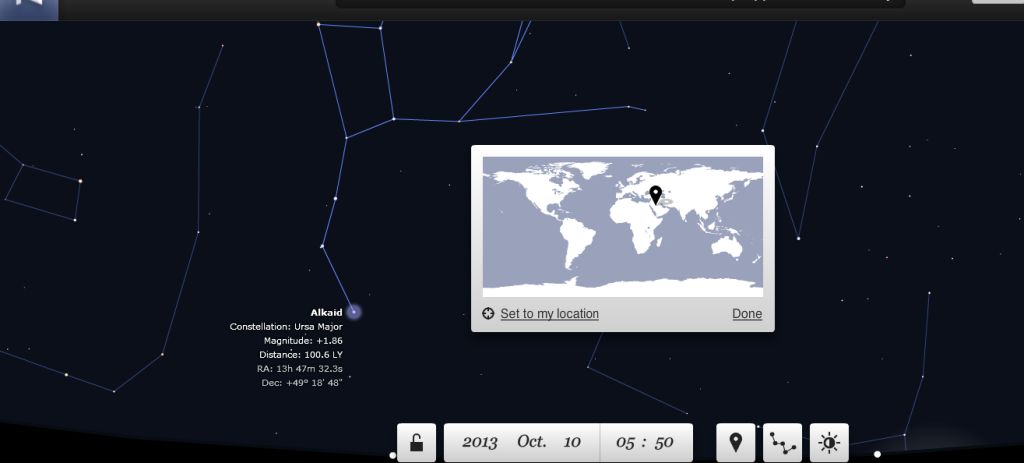Screen dimensions: 1024x463
Task: Select the minutes 50 in time control
Action: point(664,442)
